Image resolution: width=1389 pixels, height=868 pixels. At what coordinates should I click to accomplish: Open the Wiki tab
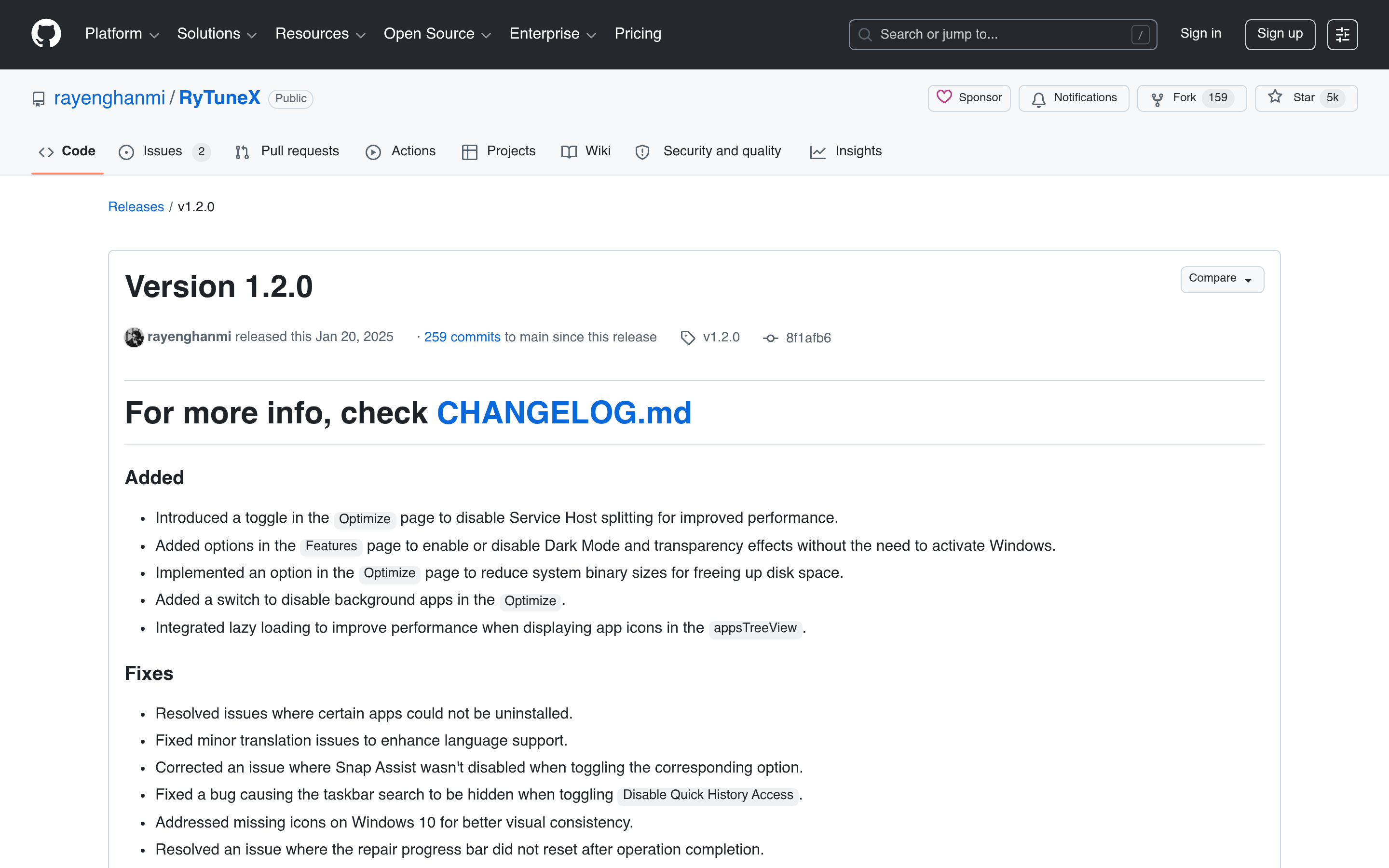pos(586,151)
